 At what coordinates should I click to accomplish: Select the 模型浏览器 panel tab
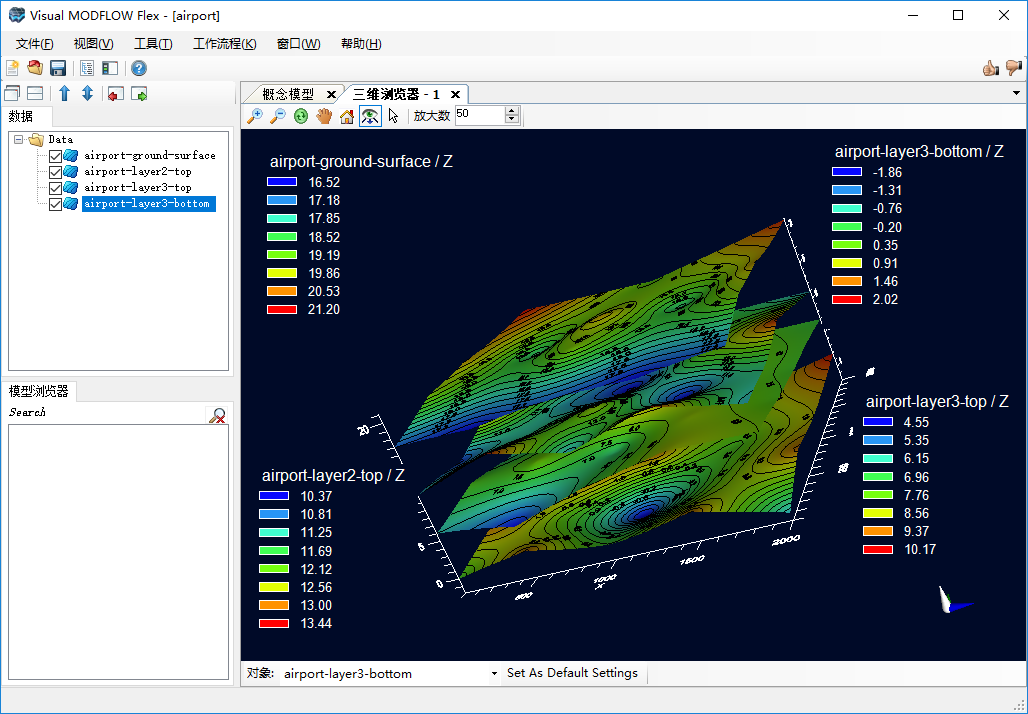point(38,391)
